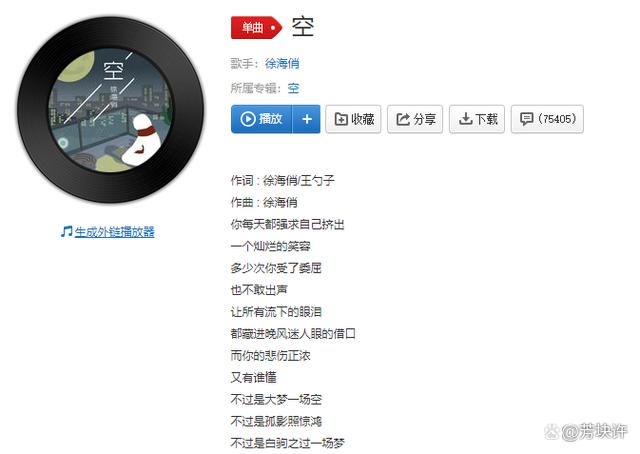640x454 pixels.
Task: Click the 下载 download icon
Action: (465, 119)
